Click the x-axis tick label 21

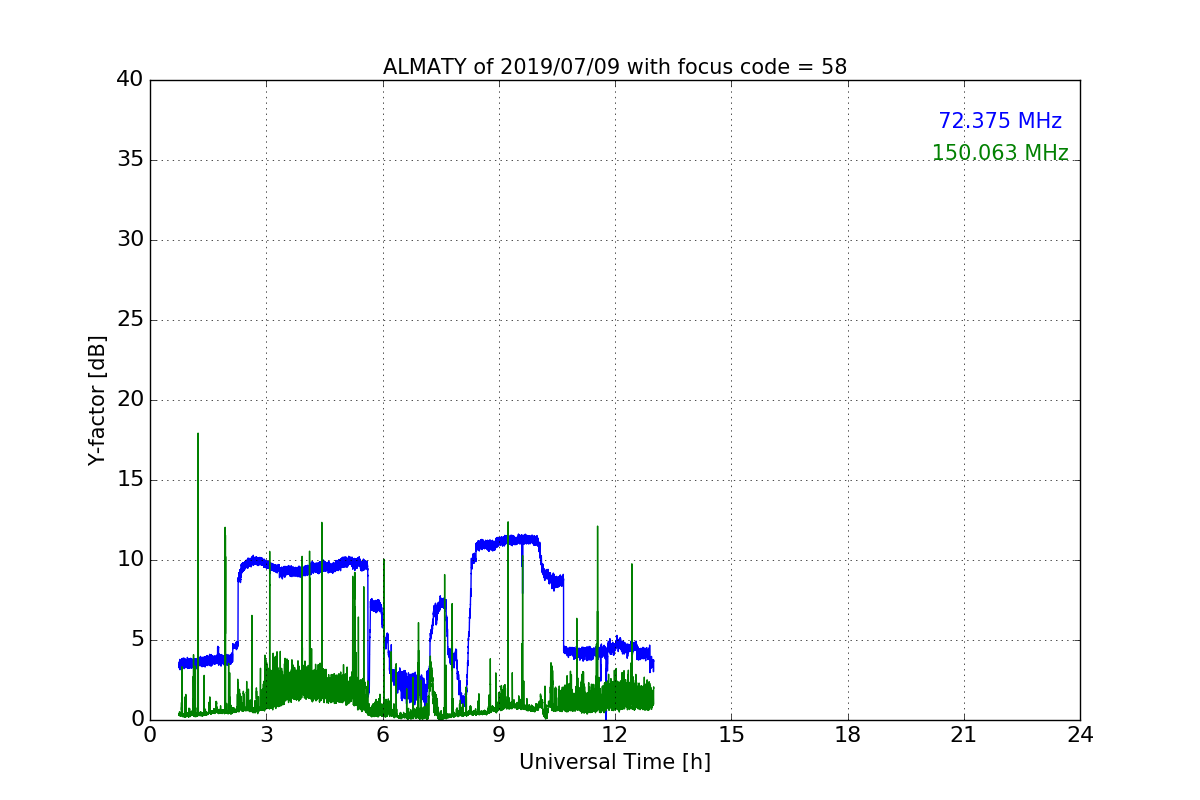tap(964, 734)
